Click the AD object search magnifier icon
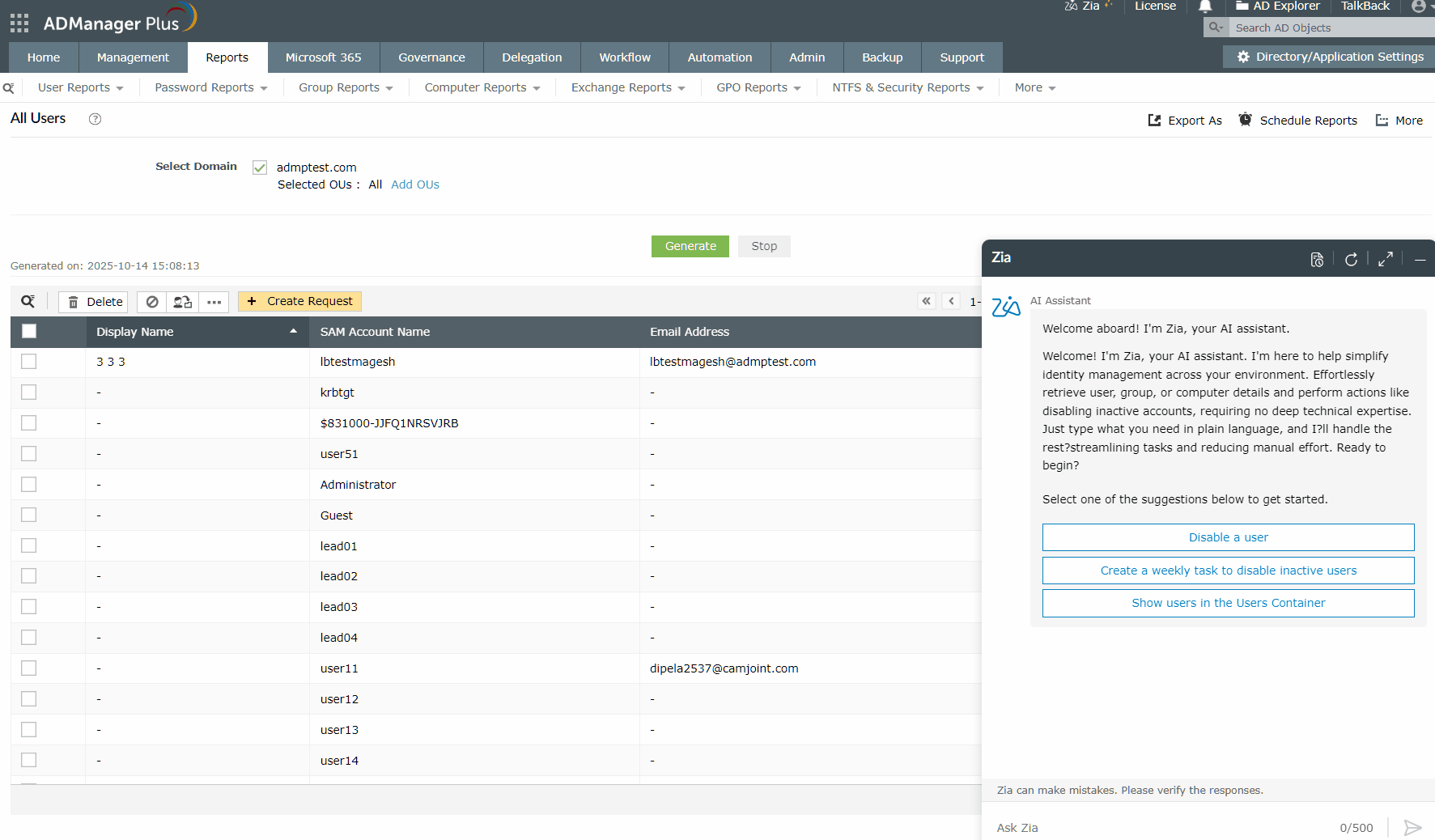The image size is (1435, 840). coord(1216,28)
